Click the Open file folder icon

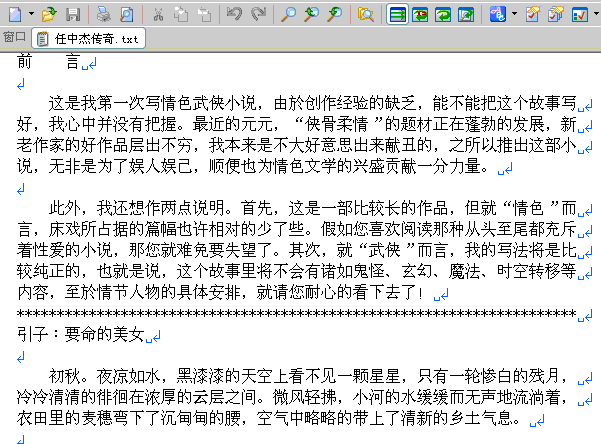point(49,15)
